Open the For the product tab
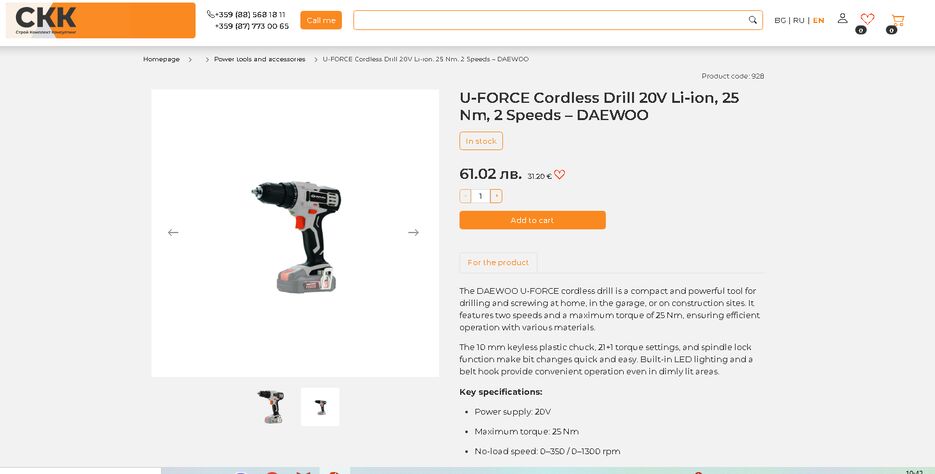This screenshot has width=935, height=474. [498, 262]
